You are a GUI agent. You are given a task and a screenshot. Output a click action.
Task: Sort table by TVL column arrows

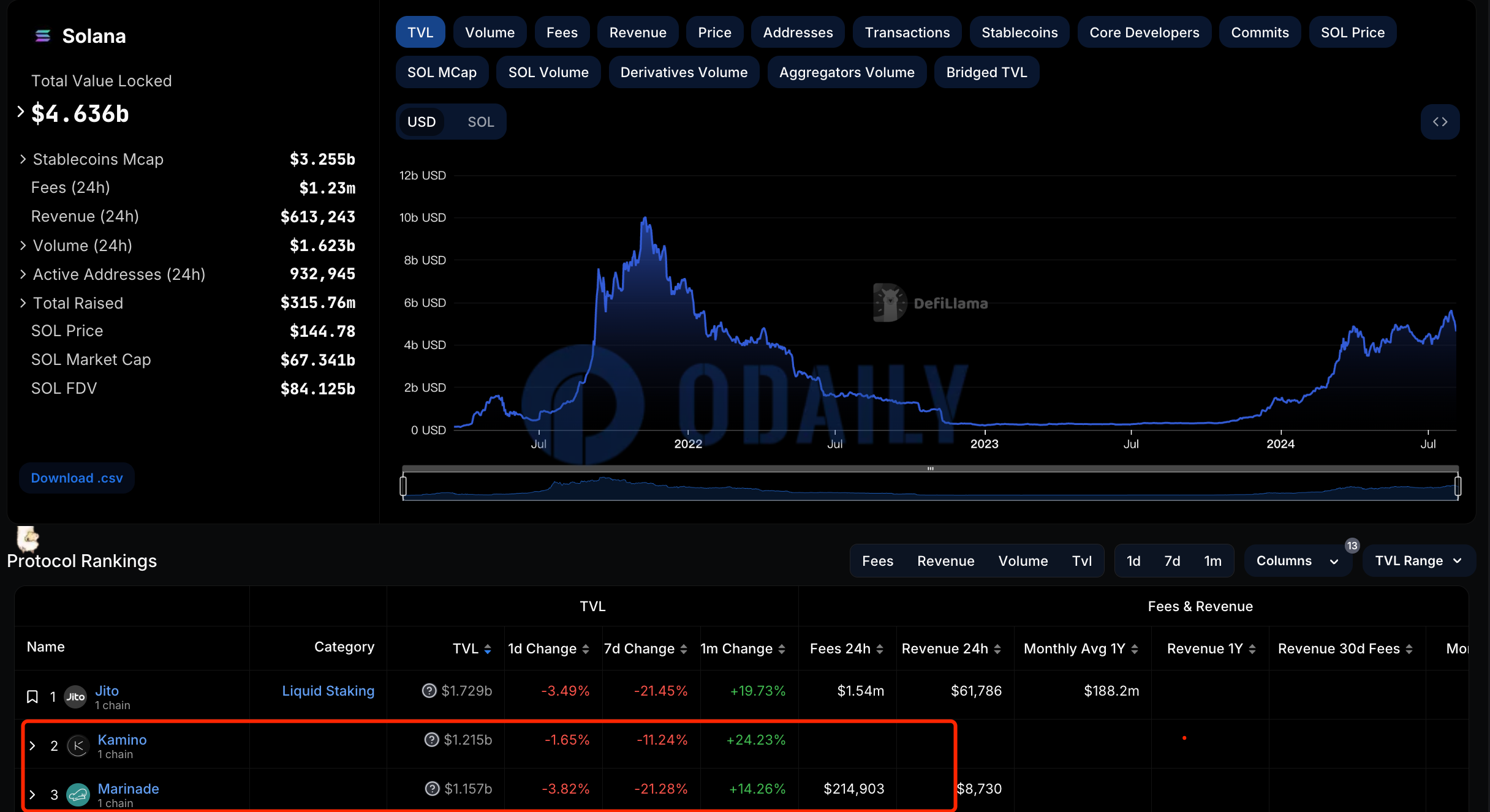[x=488, y=649]
